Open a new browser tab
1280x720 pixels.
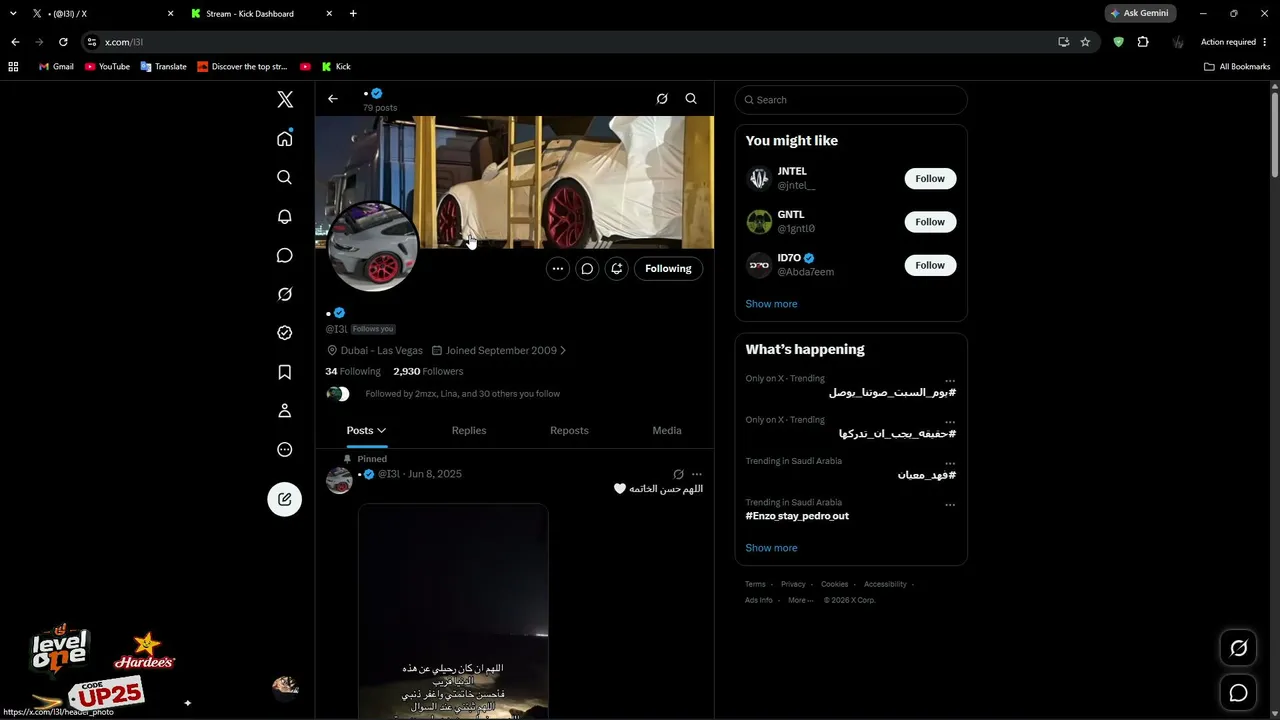point(353,14)
